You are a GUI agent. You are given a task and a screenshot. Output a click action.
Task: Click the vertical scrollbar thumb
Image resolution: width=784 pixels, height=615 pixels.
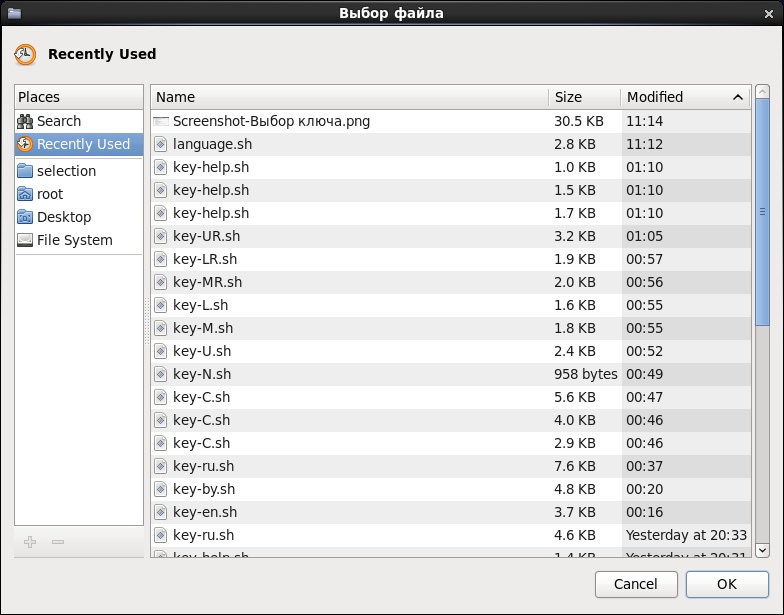762,212
